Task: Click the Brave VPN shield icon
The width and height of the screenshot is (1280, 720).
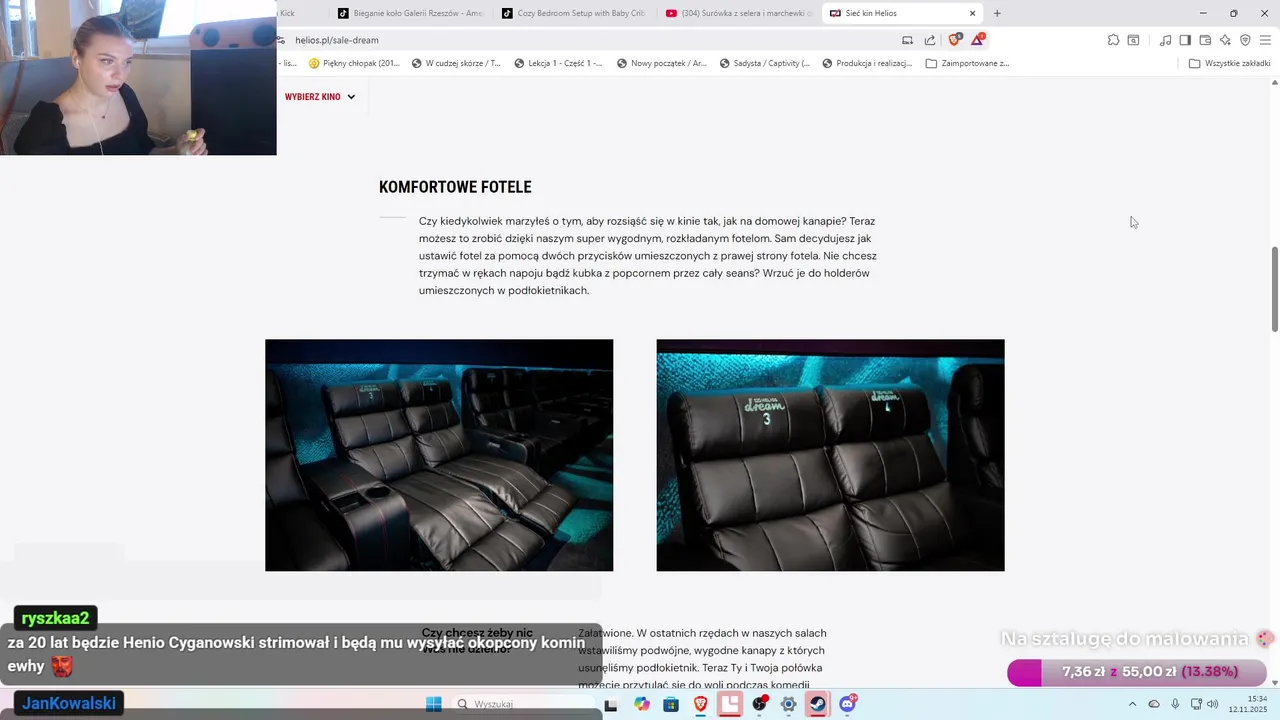Action: [x=1245, y=40]
